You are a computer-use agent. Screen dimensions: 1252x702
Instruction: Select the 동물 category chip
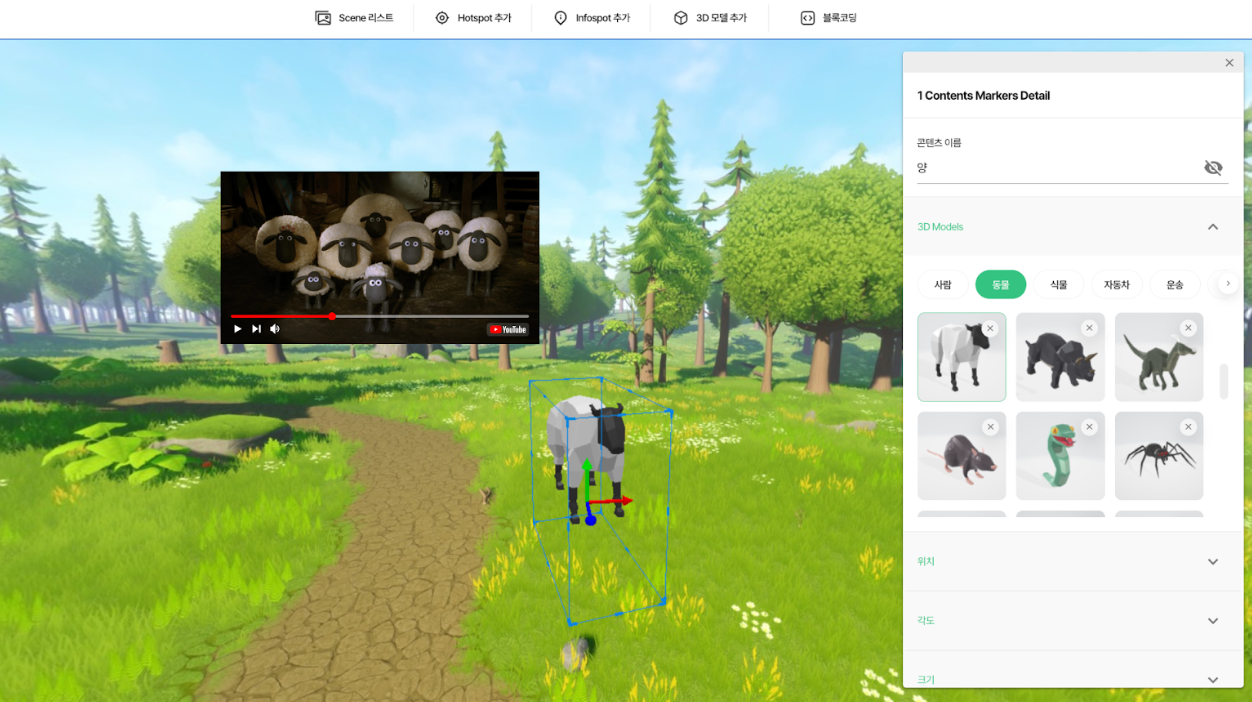pos(1001,285)
